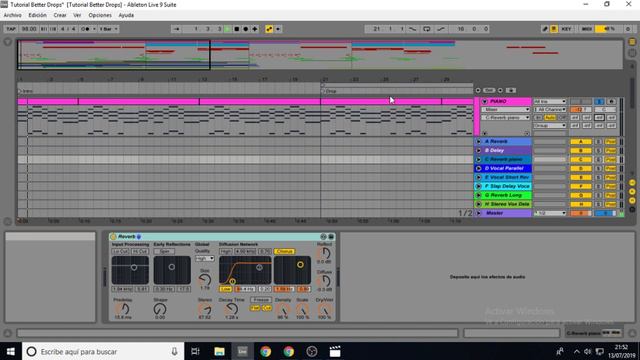Adjust the Reverb Dry/Wet knob

pyautogui.click(x=324, y=309)
